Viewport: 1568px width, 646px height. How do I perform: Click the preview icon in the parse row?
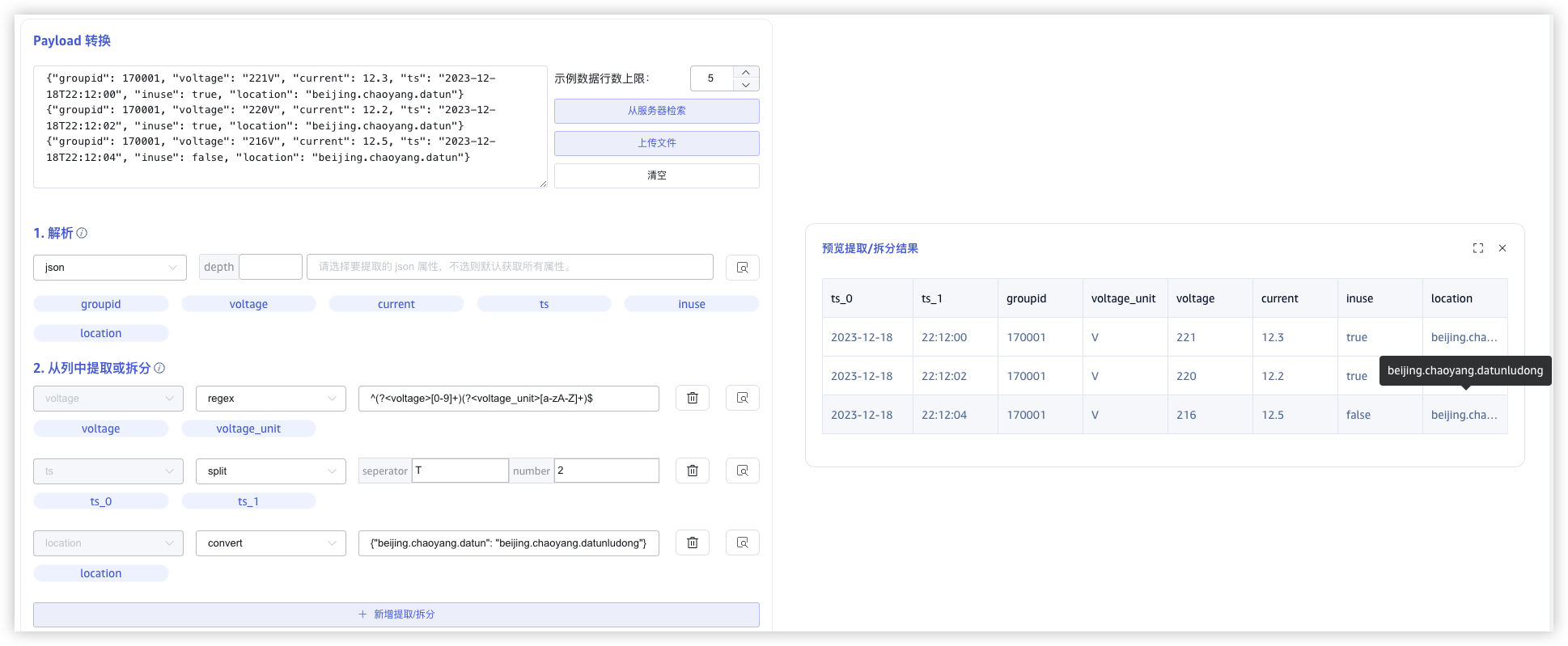pos(742,268)
